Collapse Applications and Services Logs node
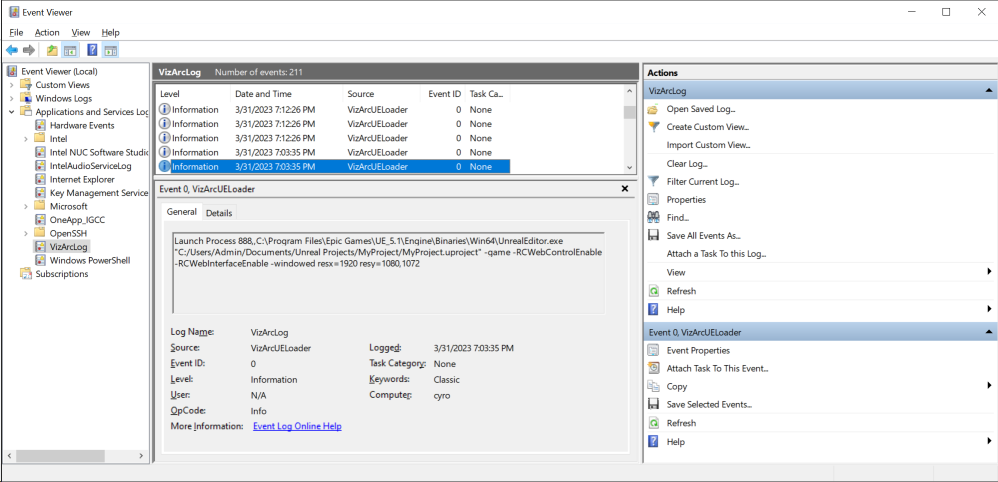The height and width of the screenshot is (482, 998). [x=12, y=112]
